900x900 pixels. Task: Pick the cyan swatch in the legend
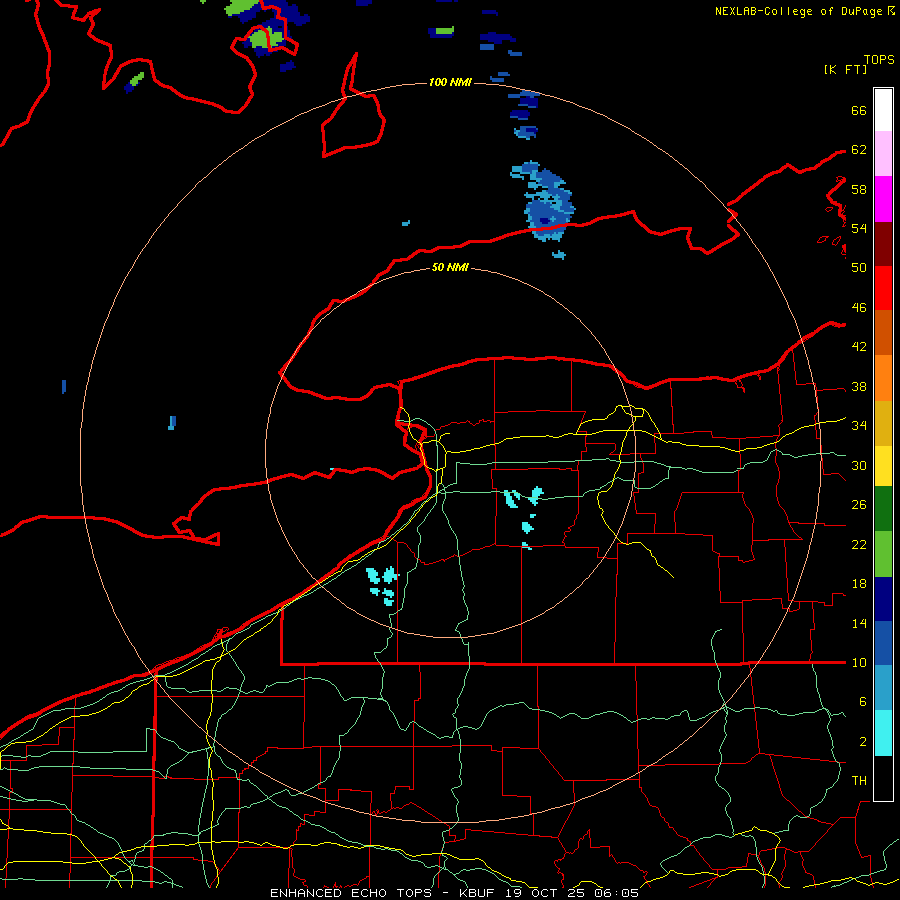(883, 733)
